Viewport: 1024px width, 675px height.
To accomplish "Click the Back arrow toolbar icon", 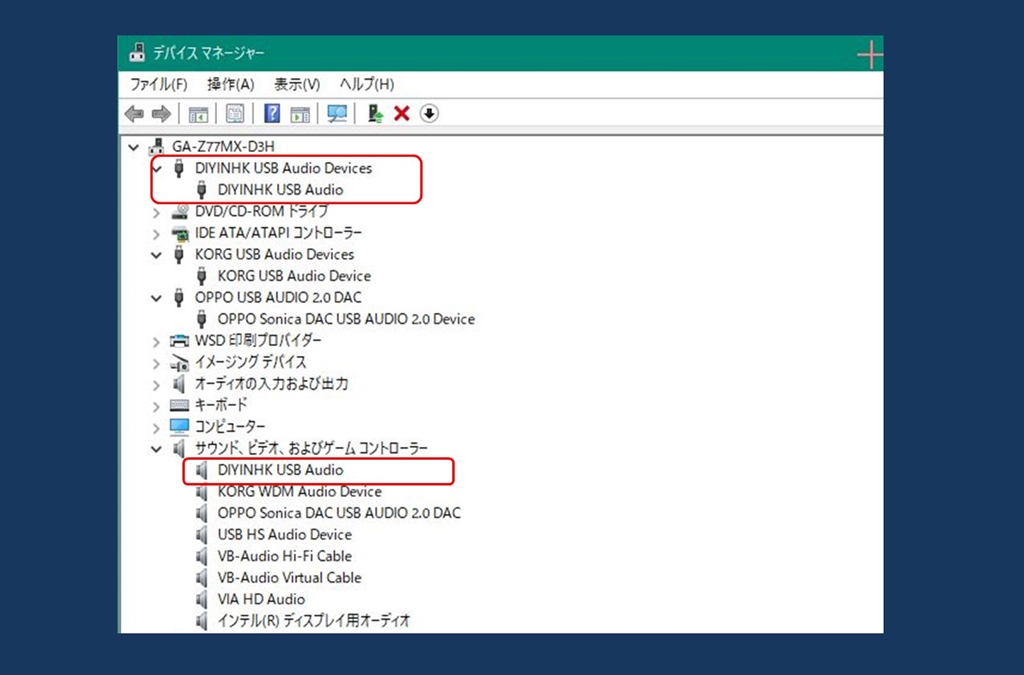I will point(135,114).
